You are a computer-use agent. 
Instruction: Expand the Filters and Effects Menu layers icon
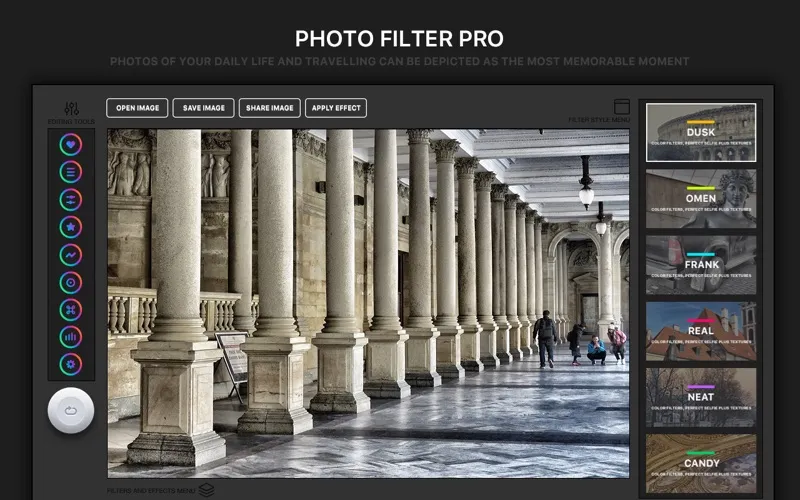click(x=206, y=490)
